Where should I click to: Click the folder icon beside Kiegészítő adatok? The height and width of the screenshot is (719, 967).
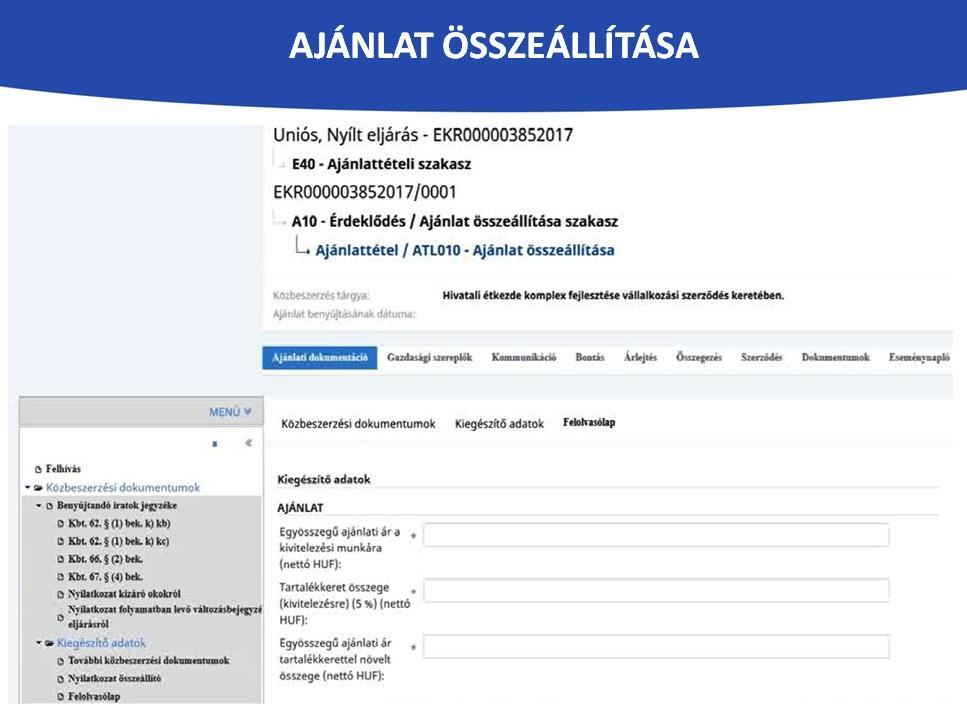49,644
